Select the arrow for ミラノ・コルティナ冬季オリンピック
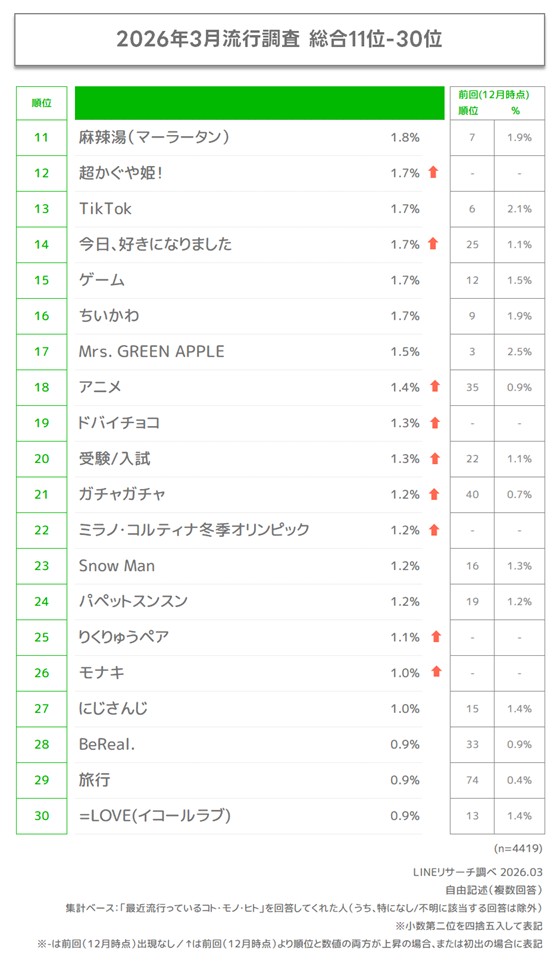This screenshot has width=560, height=973. pos(434,529)
